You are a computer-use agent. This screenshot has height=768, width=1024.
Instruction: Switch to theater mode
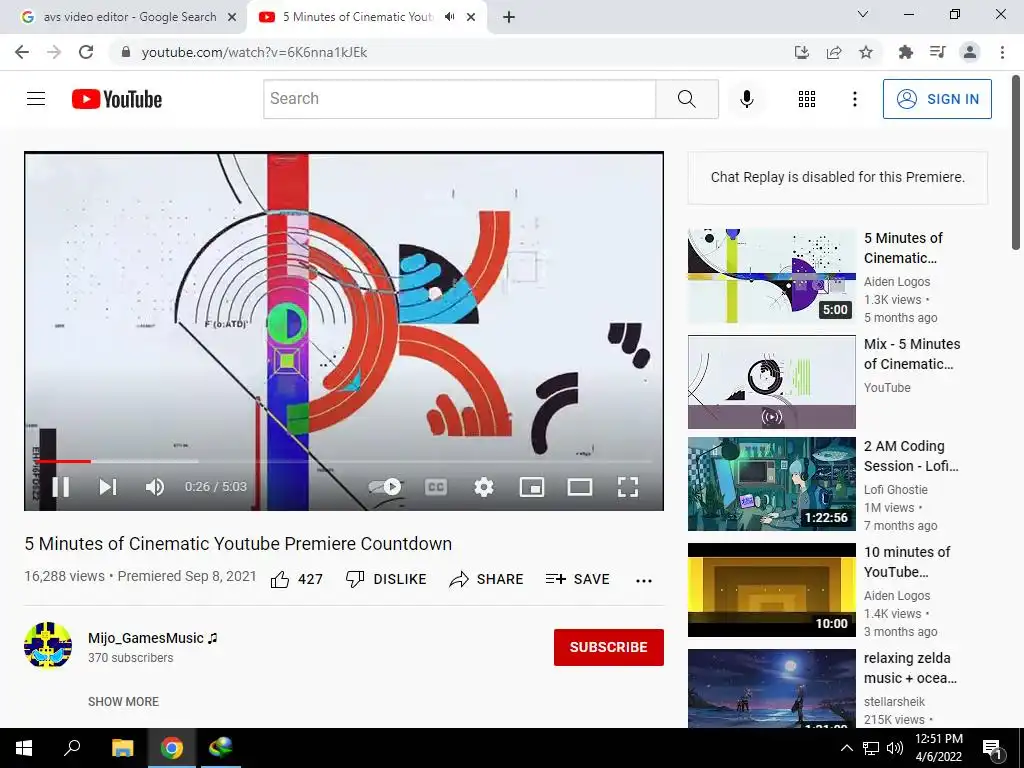coord(580,487)
